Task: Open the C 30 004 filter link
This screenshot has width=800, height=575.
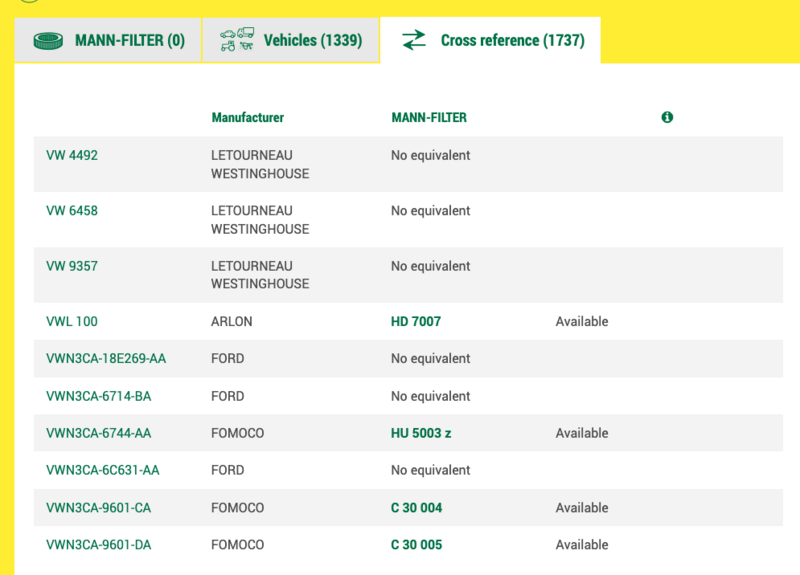Action: (416, 508)
